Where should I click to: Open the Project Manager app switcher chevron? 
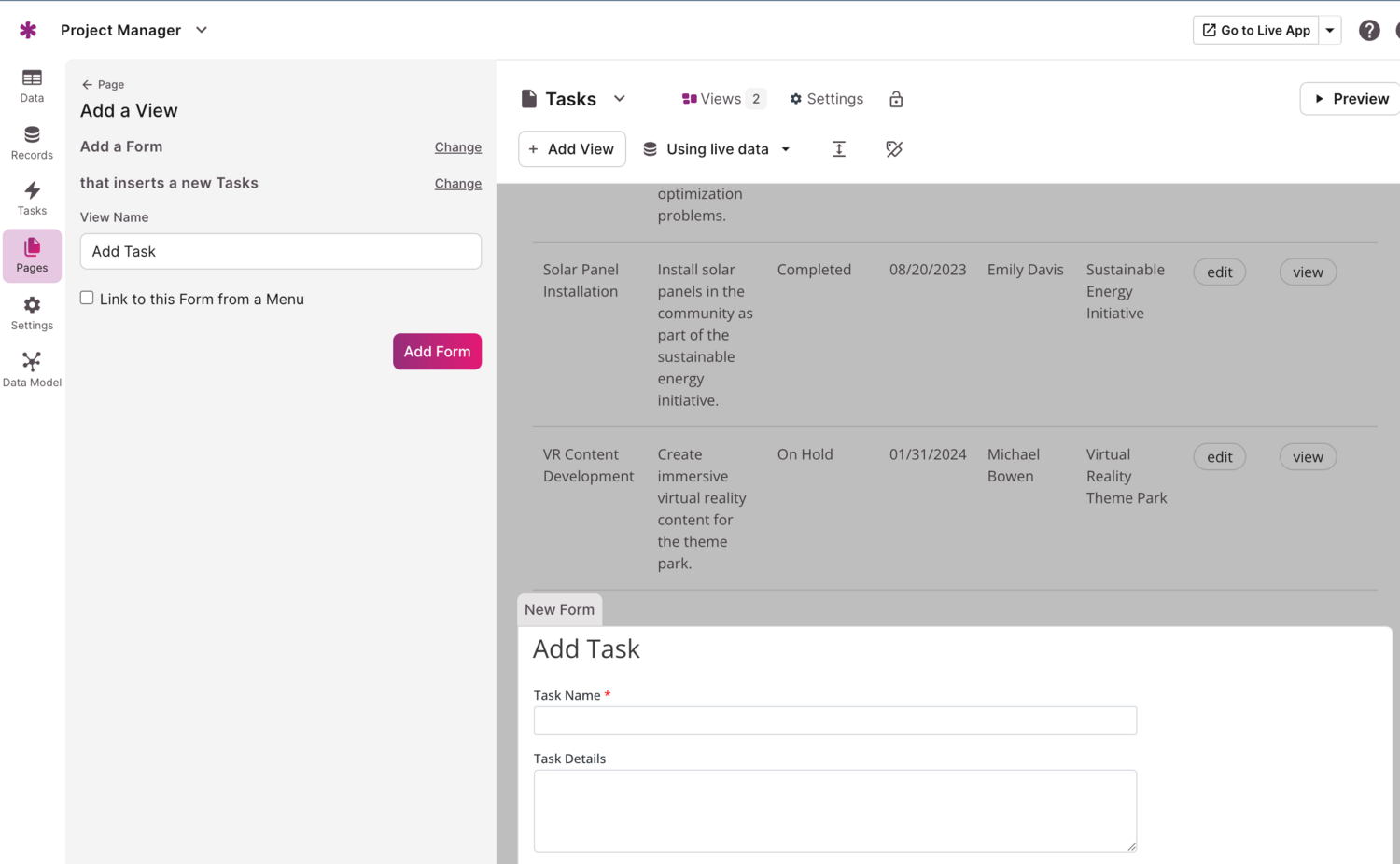pos(201,30)
